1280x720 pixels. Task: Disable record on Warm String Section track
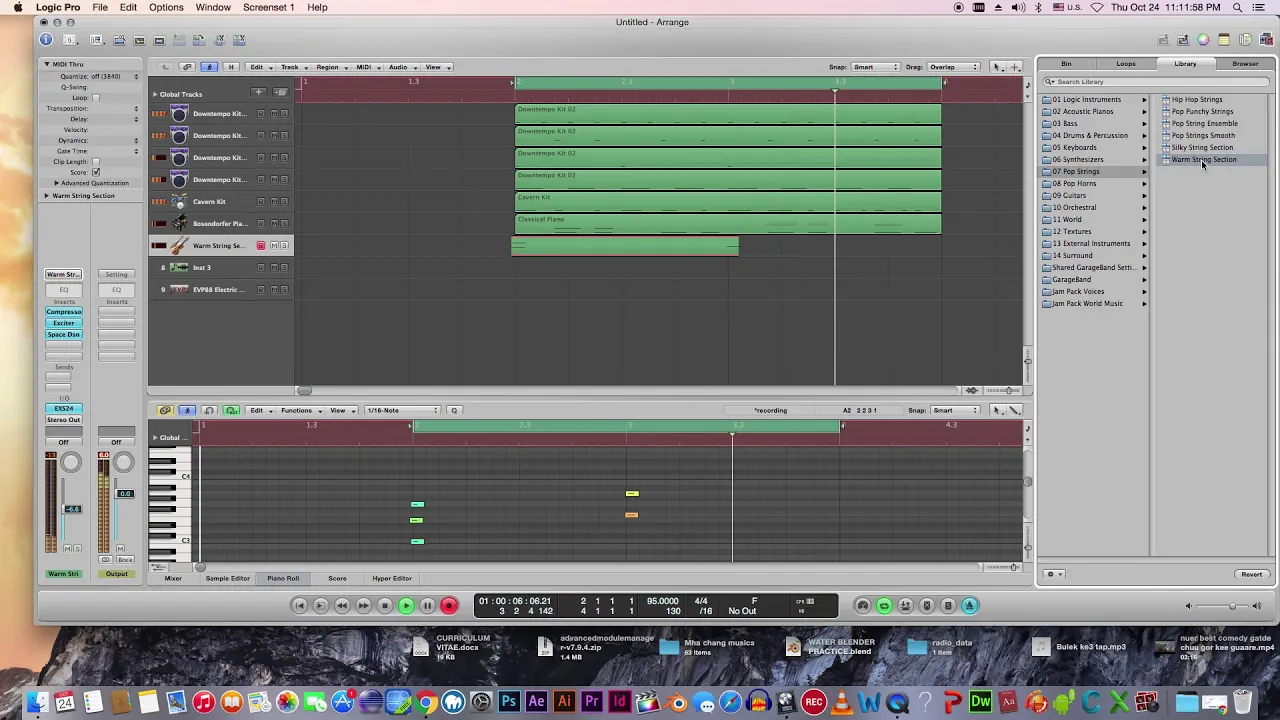tap(261, 245)
